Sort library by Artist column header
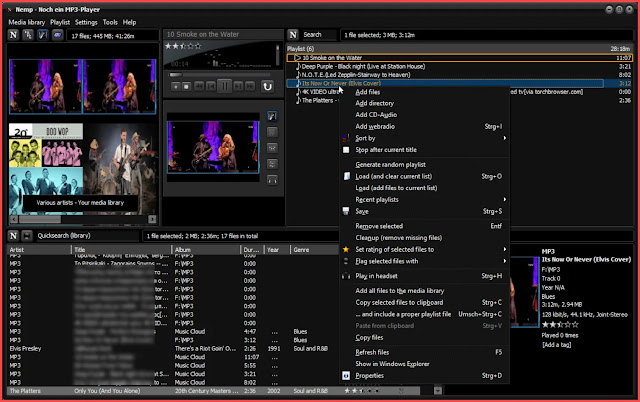 pyautogui.click(x=39, y=249)
